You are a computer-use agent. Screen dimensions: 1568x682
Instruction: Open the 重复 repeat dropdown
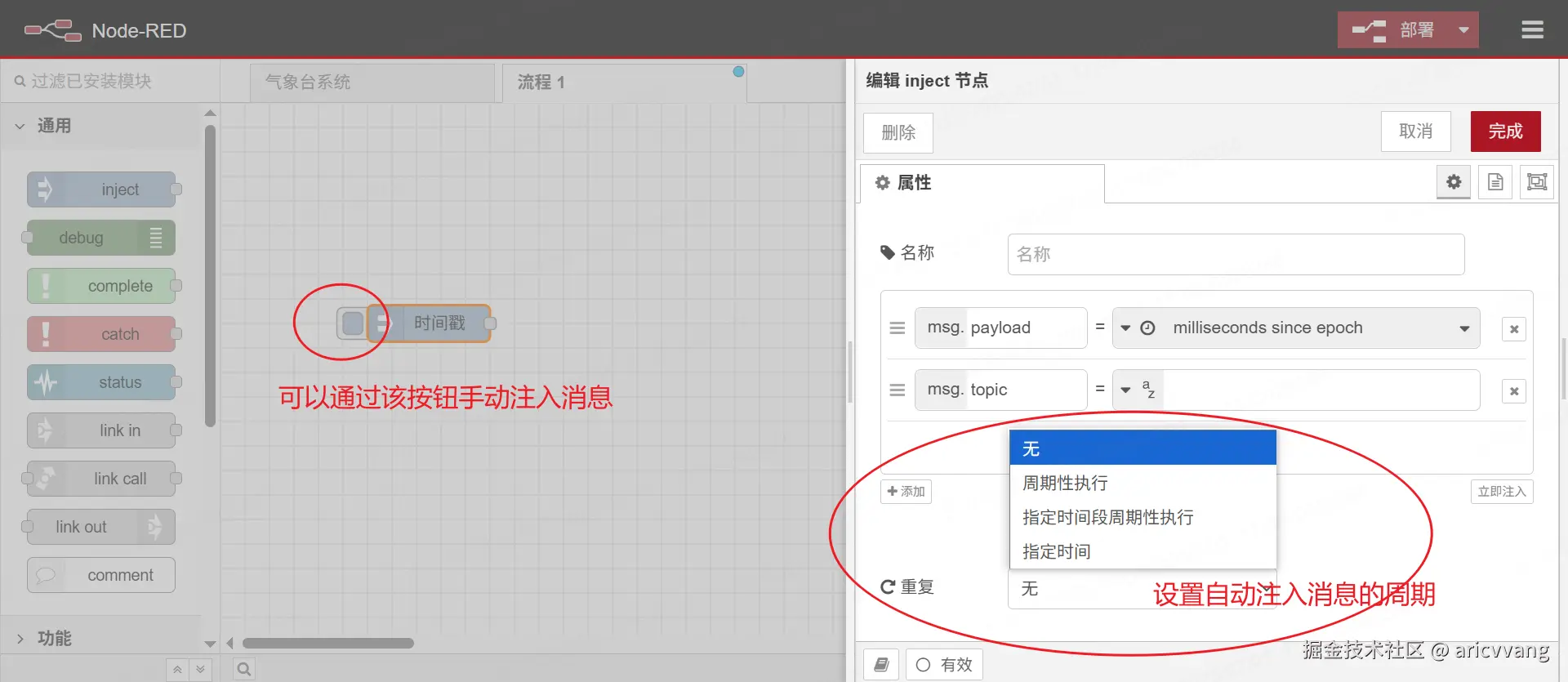(x=1143, y=588)
